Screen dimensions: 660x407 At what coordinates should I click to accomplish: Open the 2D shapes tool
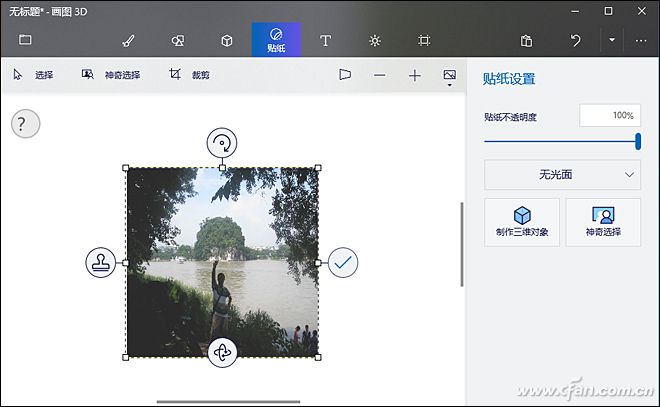[178, 40]
